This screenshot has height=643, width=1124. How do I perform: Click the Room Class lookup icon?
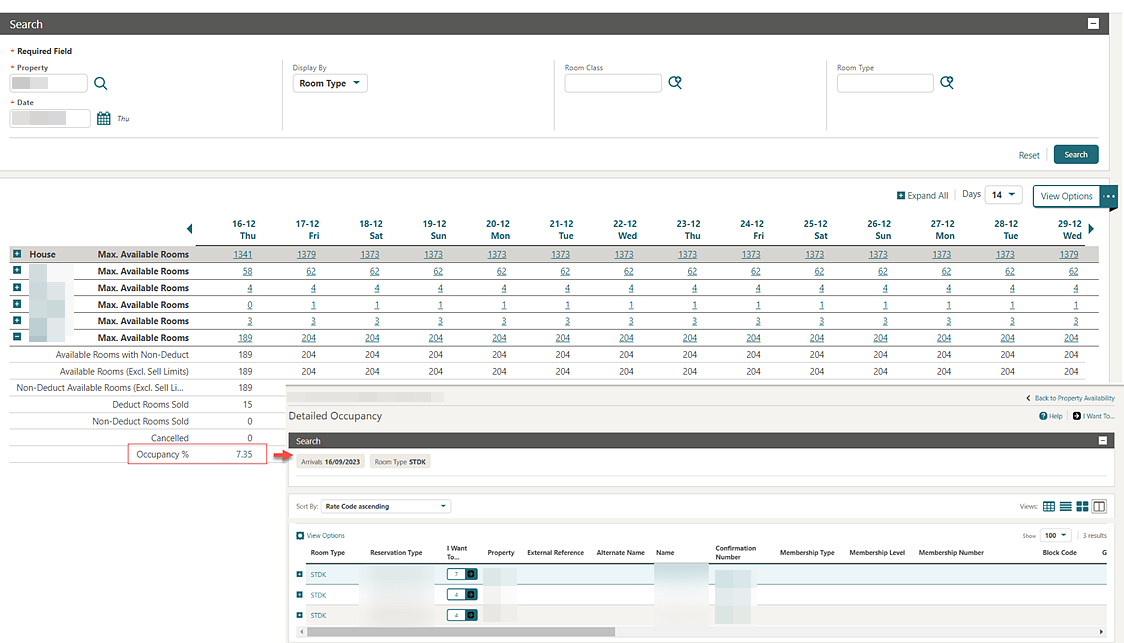click(x=675, y=83)
